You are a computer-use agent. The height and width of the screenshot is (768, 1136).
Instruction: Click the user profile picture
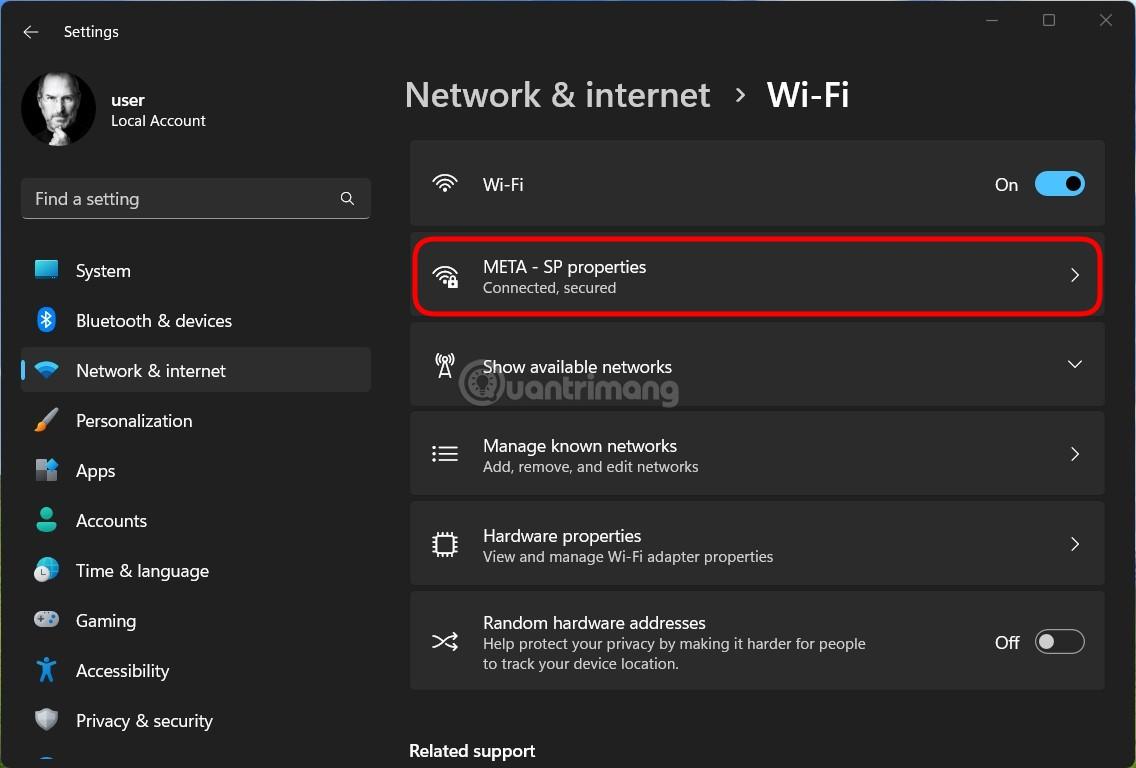(x=58, y=109)
